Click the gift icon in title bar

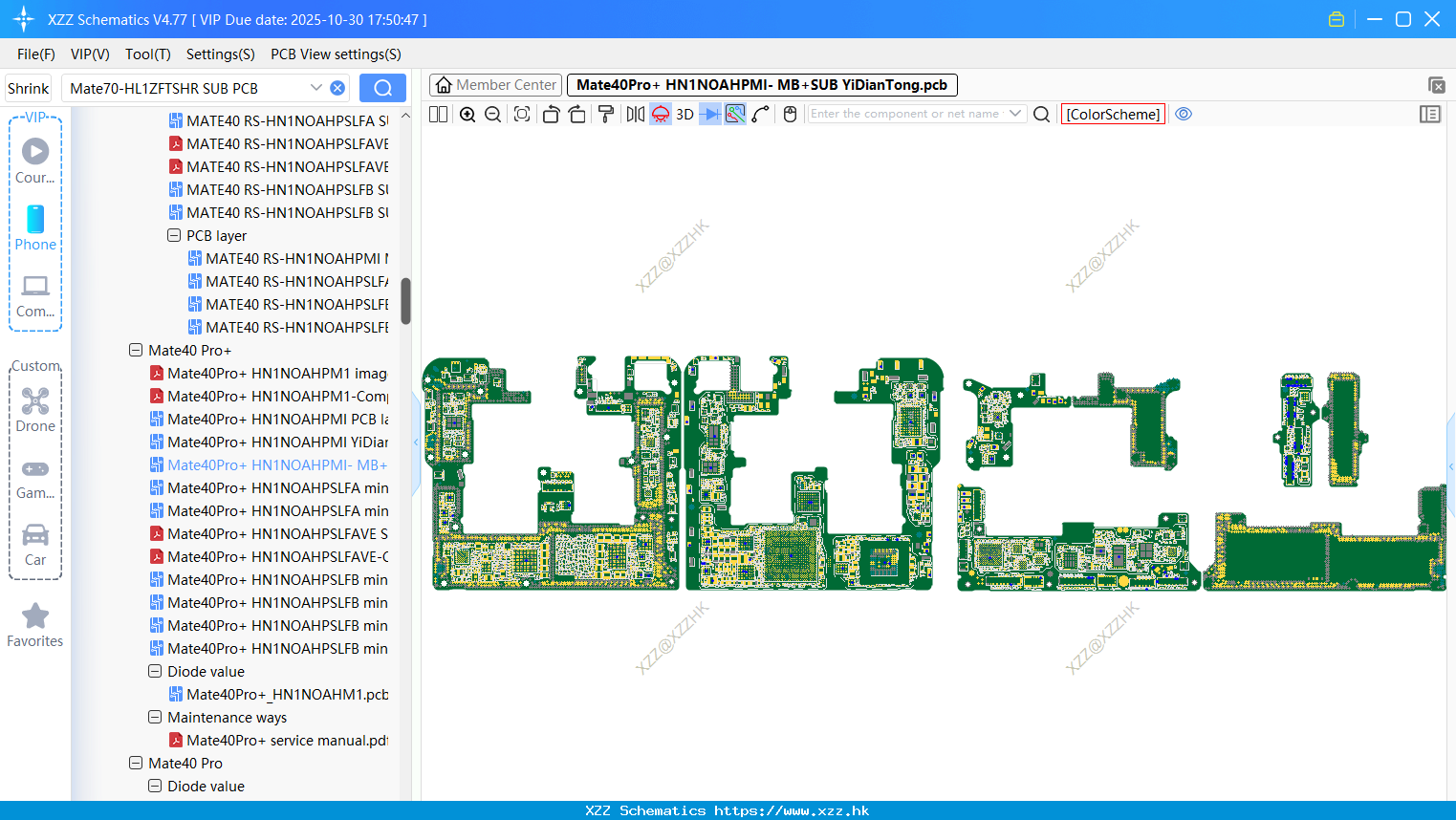1336,19
